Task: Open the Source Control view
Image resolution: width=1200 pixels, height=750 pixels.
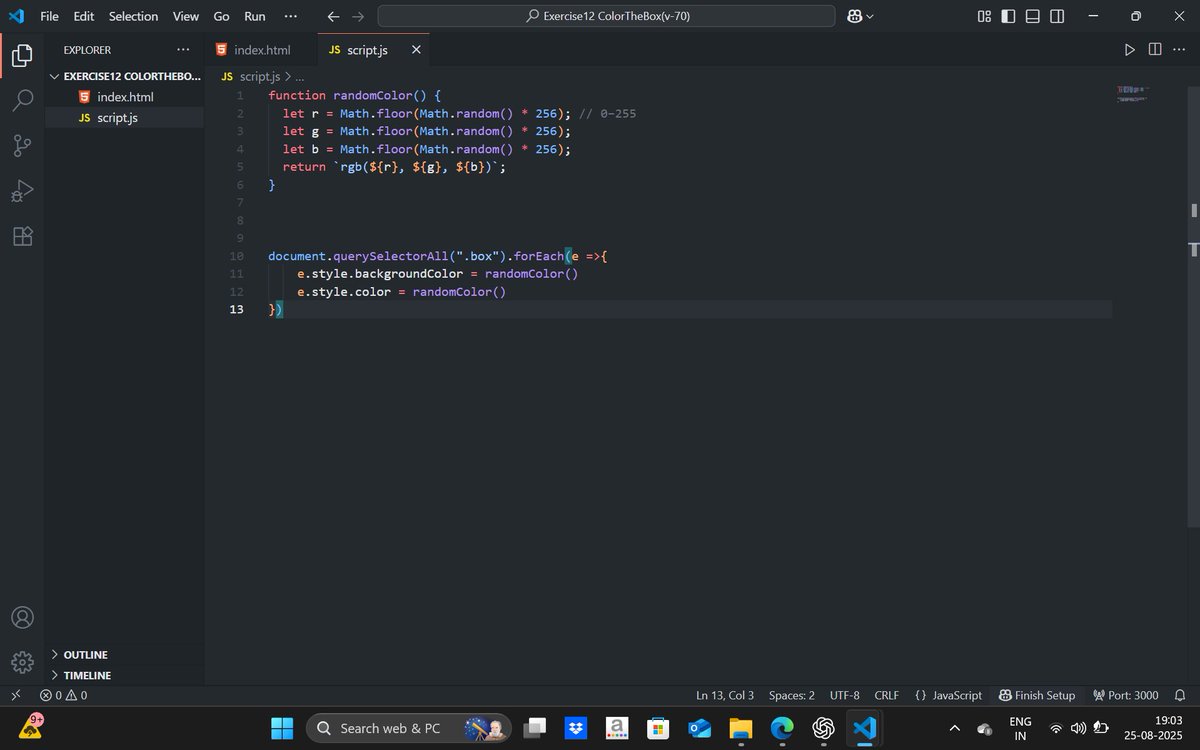Action: [22, 146]
